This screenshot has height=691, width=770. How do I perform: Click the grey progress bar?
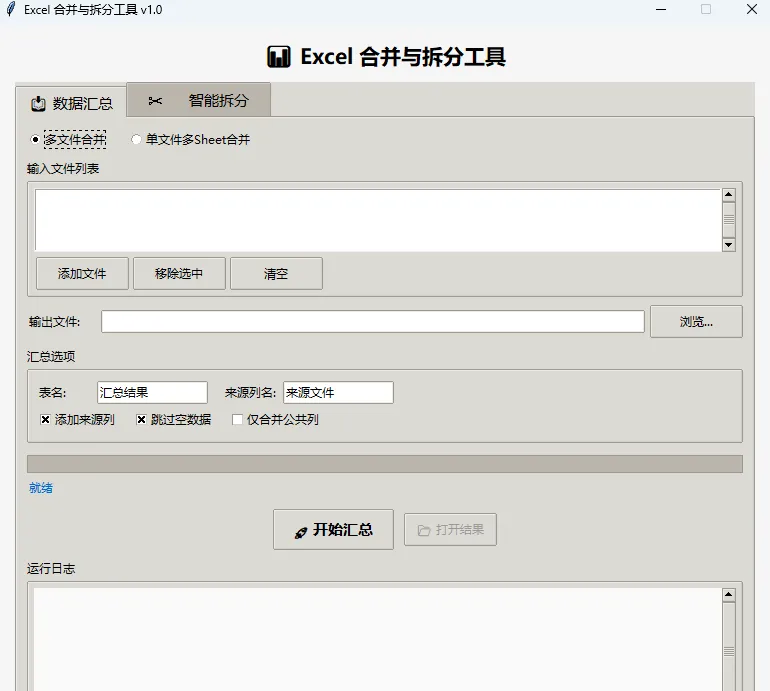click(x=385, y=464)
